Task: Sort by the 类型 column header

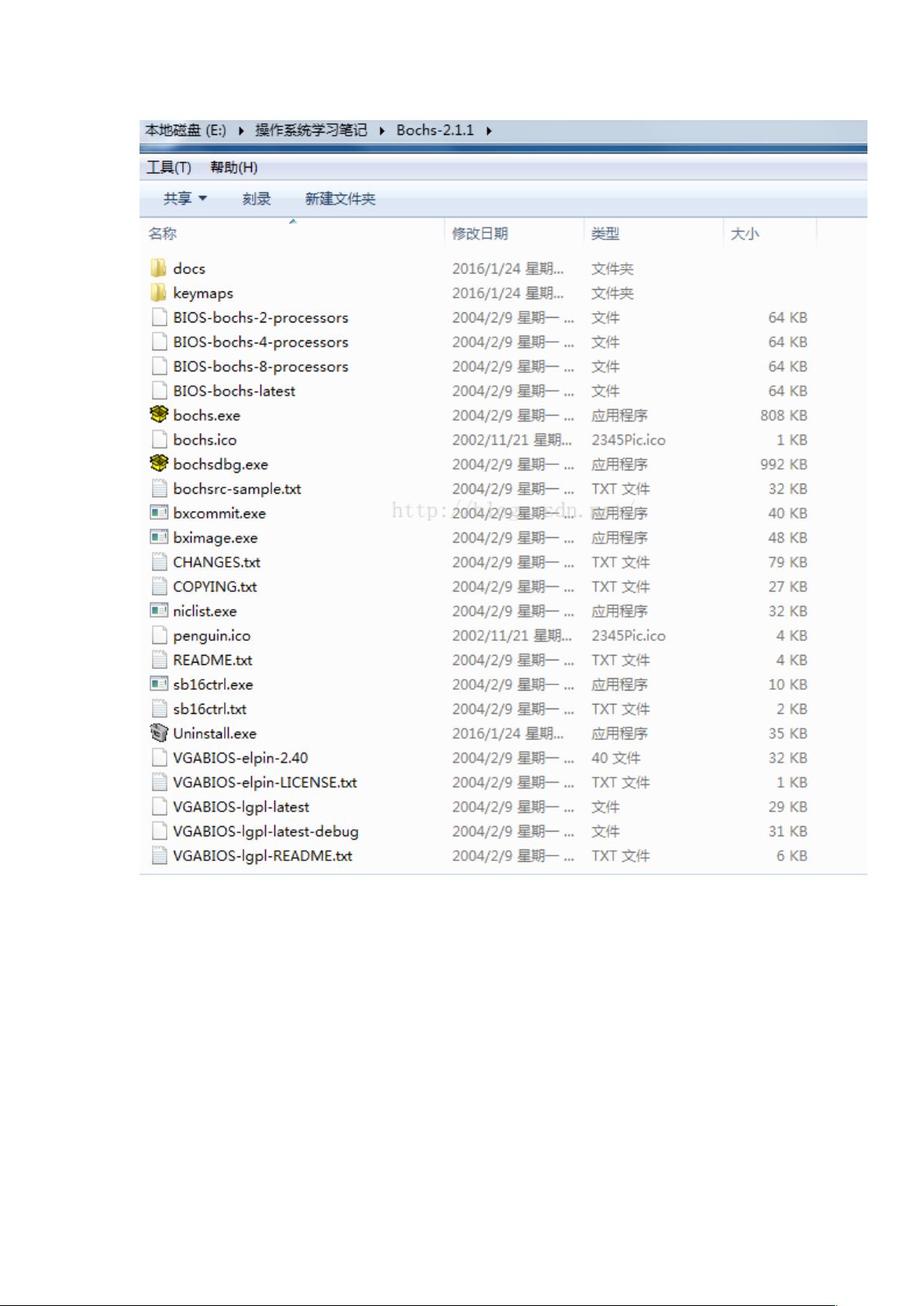Action: (x=605, y=233)
